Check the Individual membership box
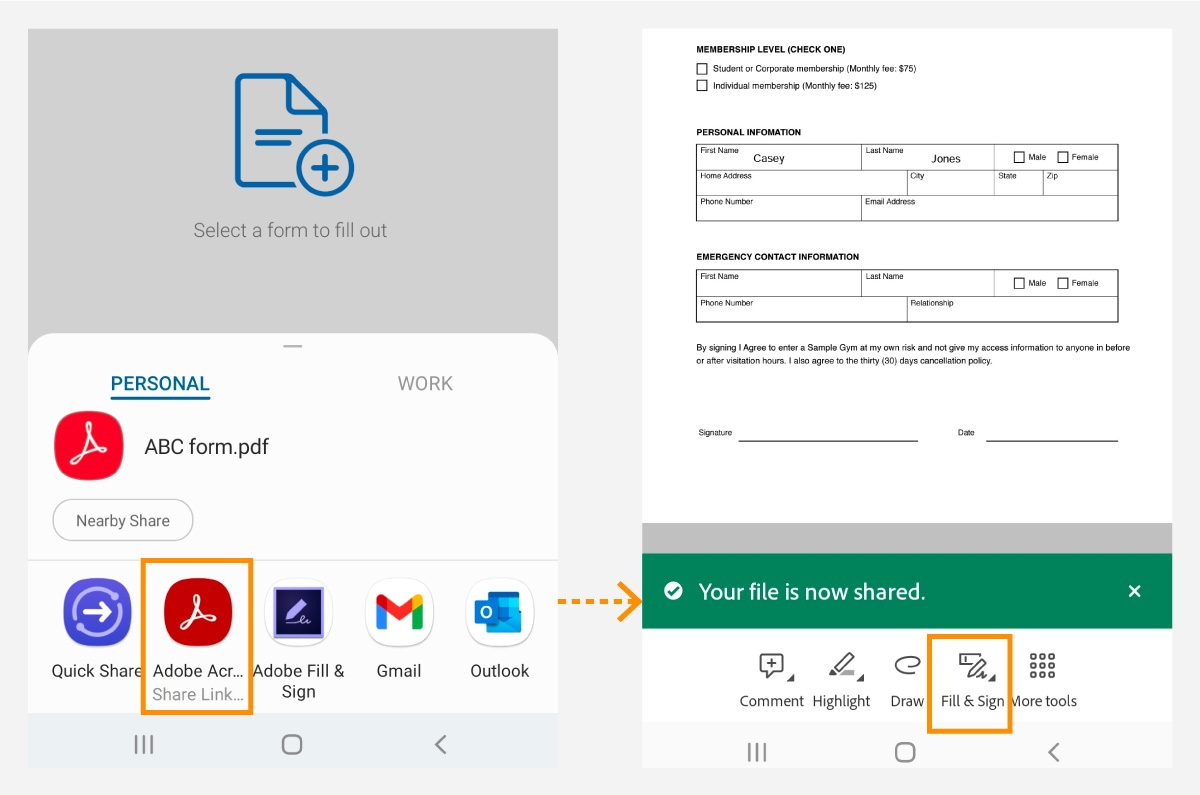The width and height of the screenshot is (1200, 795). point(702,85)
